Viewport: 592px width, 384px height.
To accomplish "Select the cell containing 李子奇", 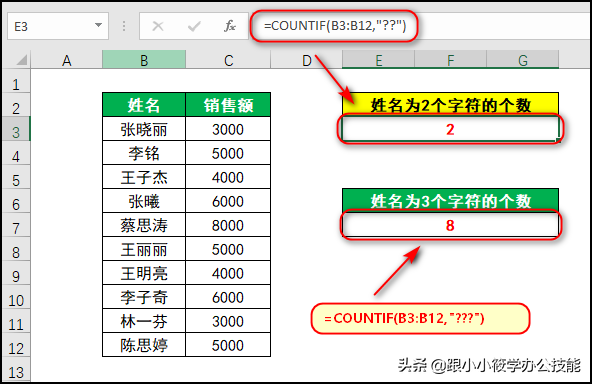I will click(x=144, y=297).
